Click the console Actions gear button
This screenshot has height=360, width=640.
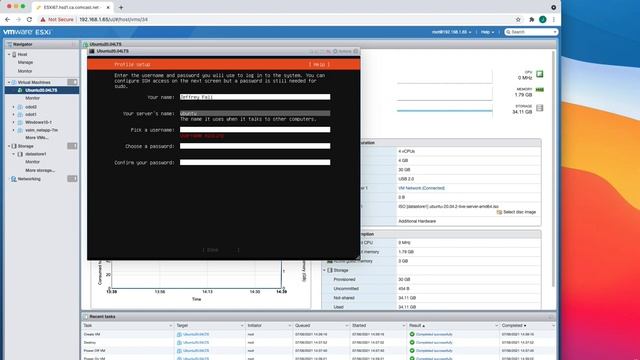342,51
